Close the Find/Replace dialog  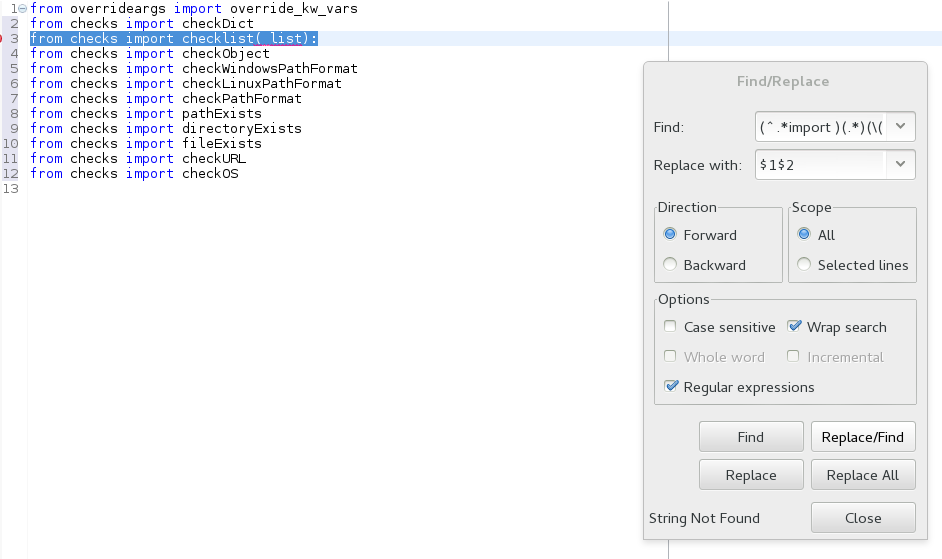click(863, 518)
